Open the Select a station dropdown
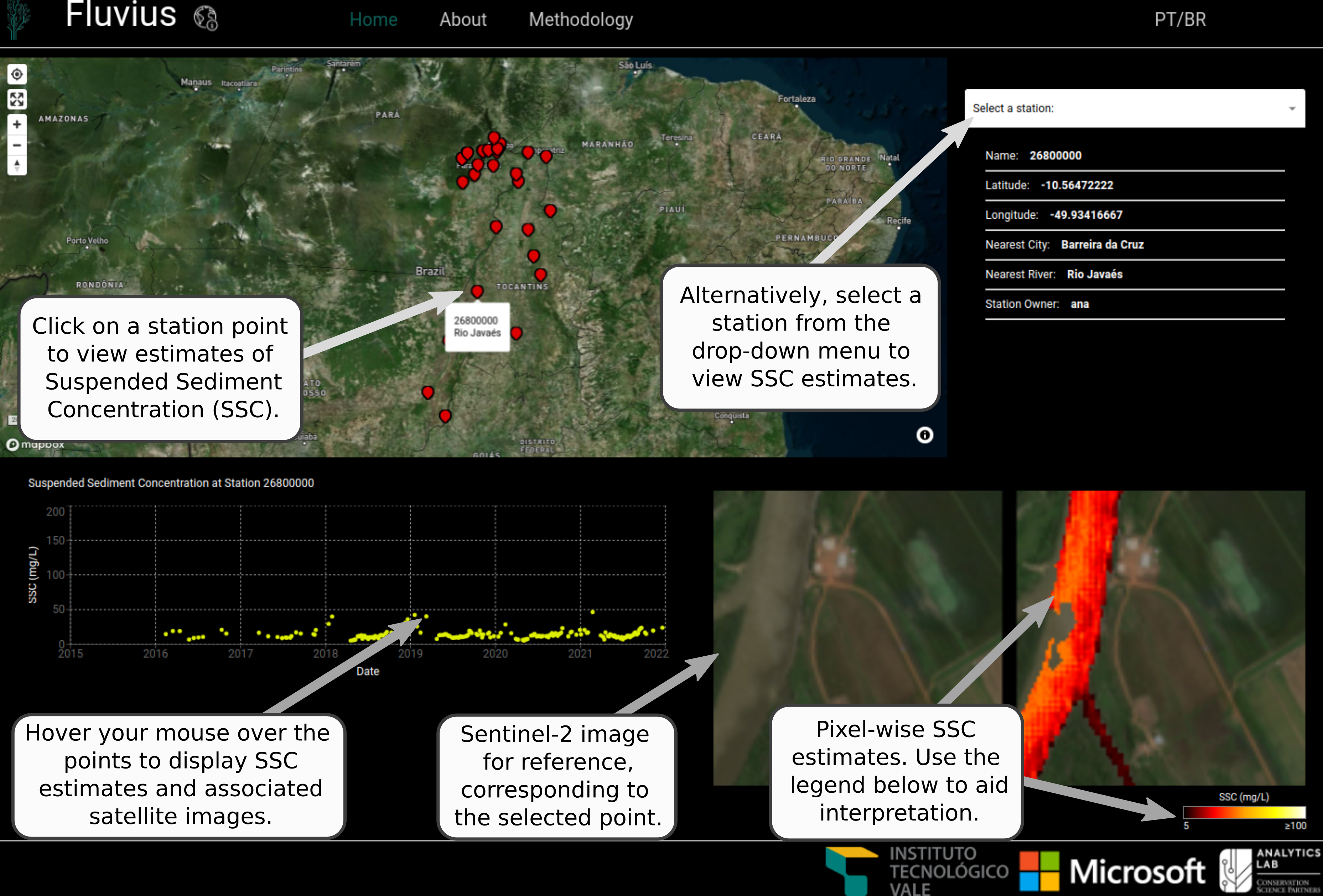This screenshot has width=1323, height=896. (1127, 108)
